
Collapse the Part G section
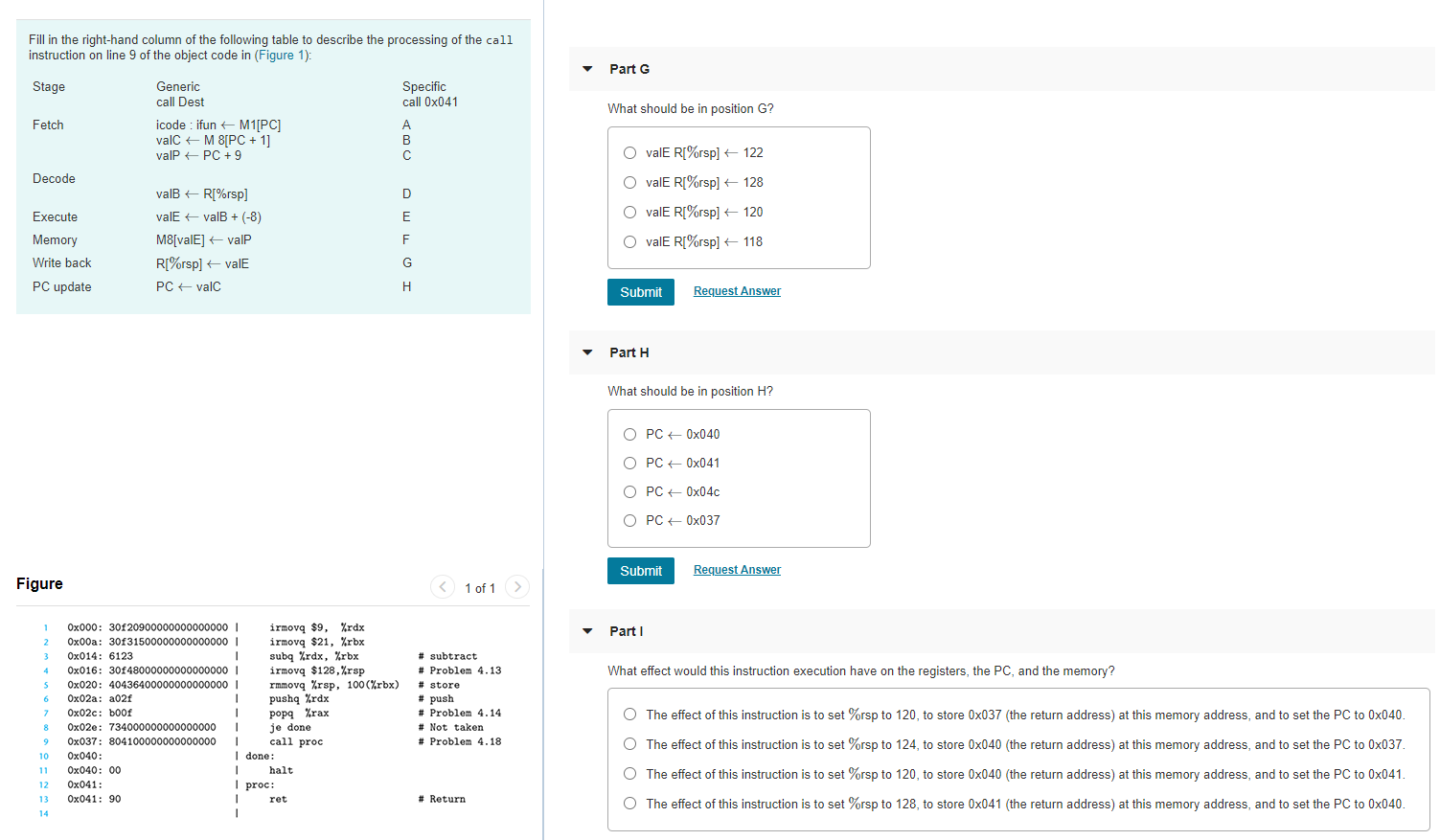[586, 69]
